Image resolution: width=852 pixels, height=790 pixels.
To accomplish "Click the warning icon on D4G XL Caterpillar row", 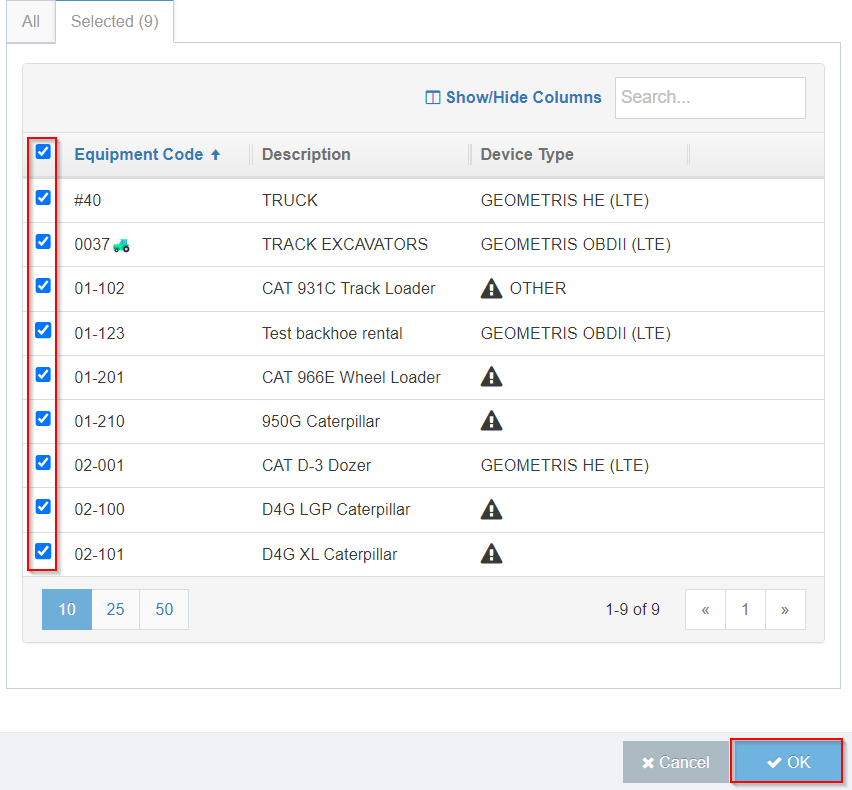I will point(491,553).
